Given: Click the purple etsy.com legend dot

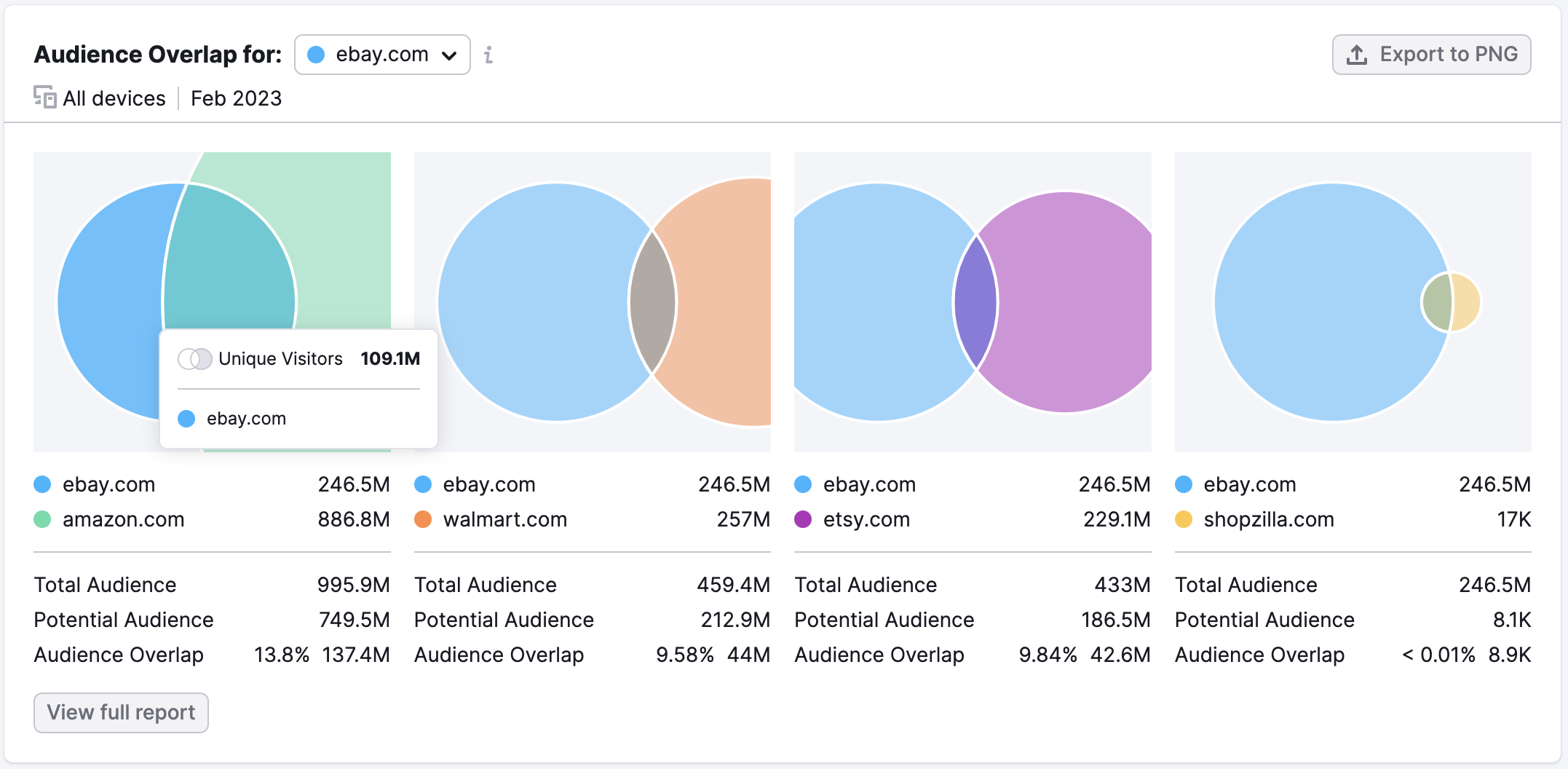Looking at the screenshot, I should [803, 519].
